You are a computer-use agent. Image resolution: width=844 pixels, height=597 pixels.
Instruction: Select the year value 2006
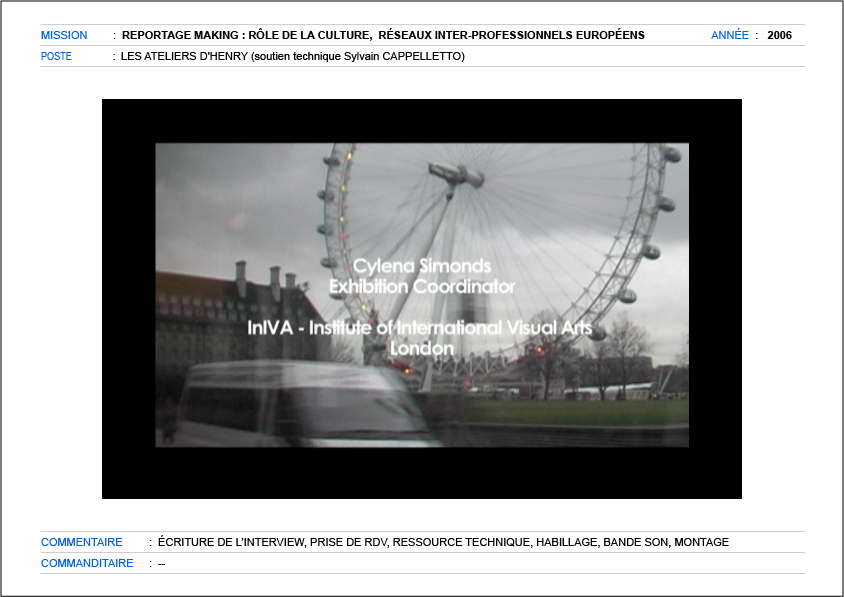click(779, 35)
